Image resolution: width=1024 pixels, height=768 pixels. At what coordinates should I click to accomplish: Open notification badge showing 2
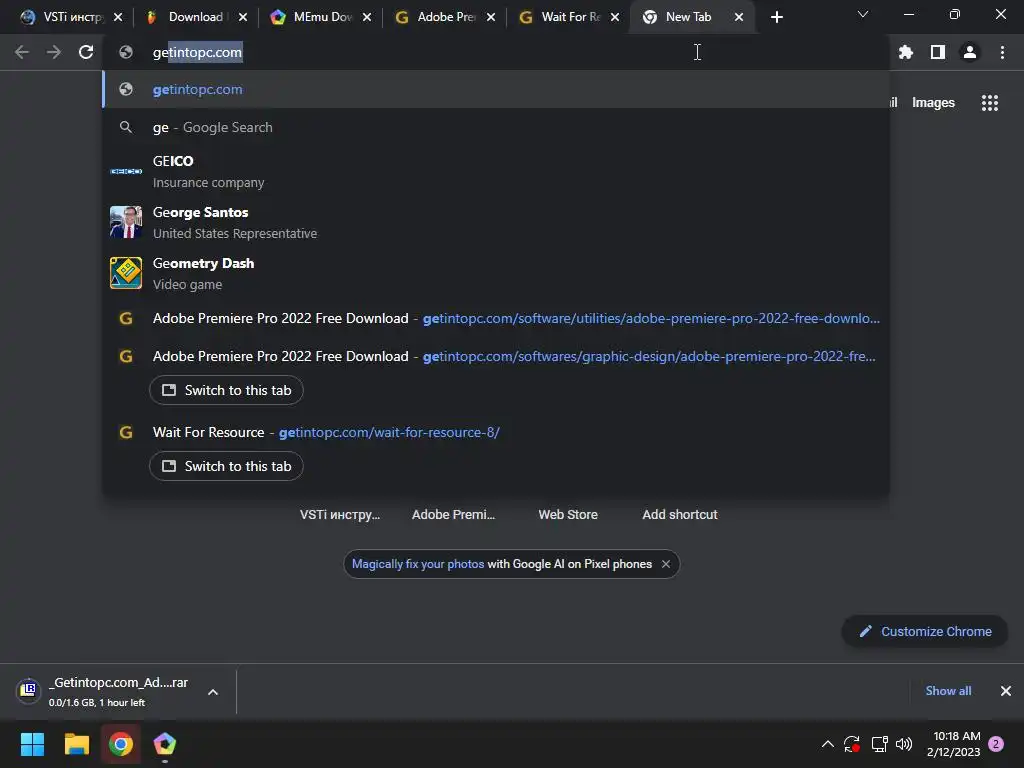click(x=996, y=744)
